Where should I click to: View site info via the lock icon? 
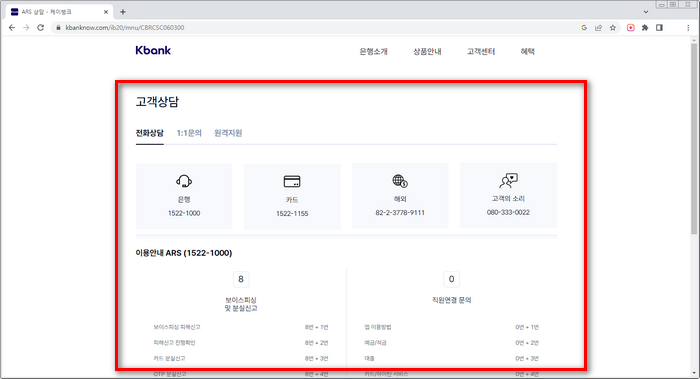[x=58, y=28]
